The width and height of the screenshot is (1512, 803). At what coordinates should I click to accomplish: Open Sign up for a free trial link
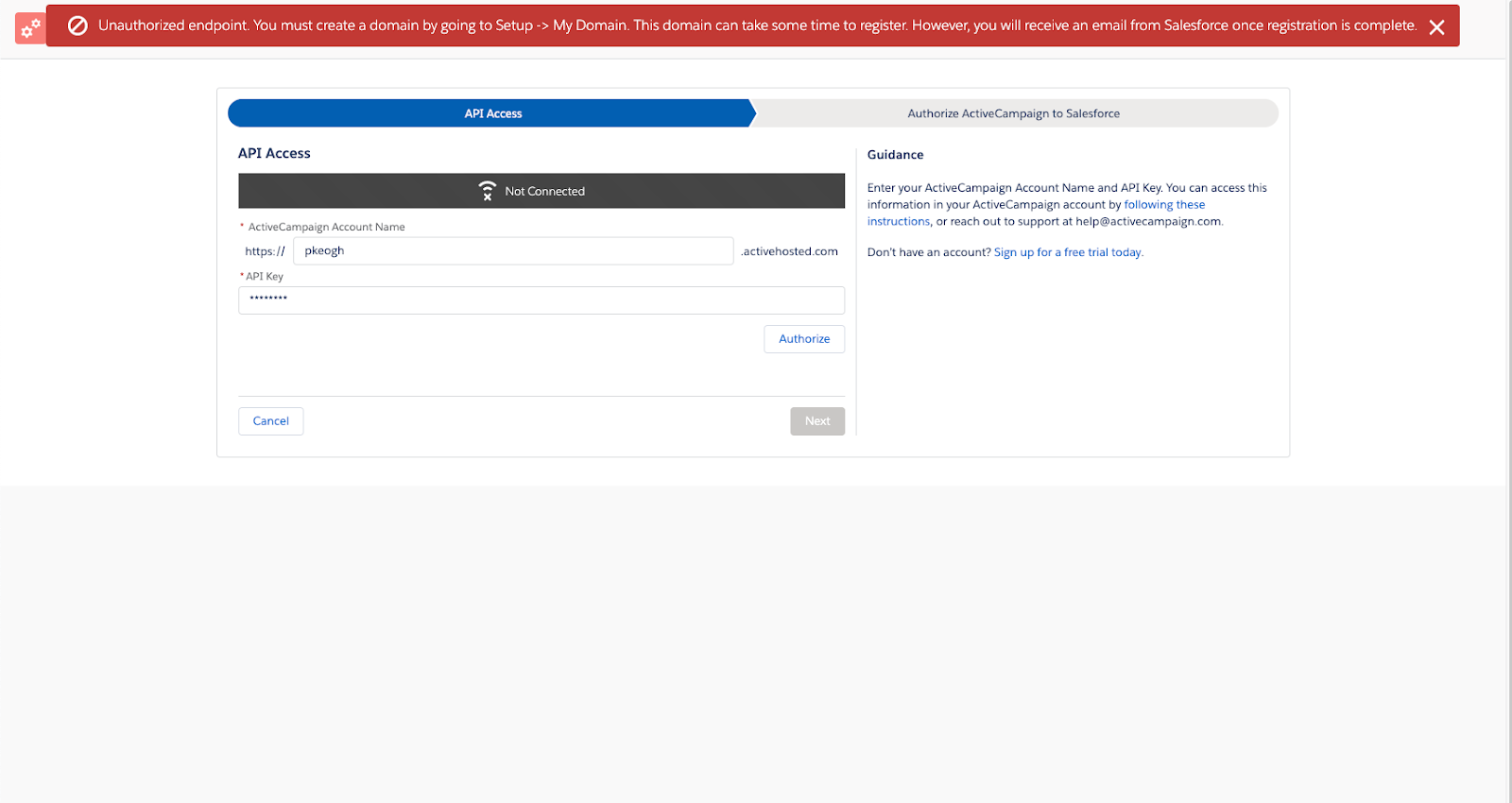tap(1068, 252)
